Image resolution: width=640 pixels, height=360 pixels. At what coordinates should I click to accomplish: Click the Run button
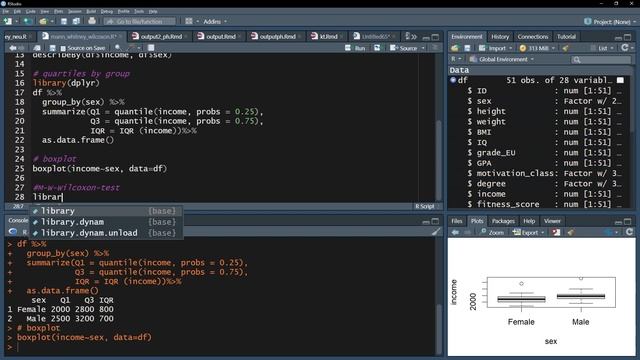355,48
